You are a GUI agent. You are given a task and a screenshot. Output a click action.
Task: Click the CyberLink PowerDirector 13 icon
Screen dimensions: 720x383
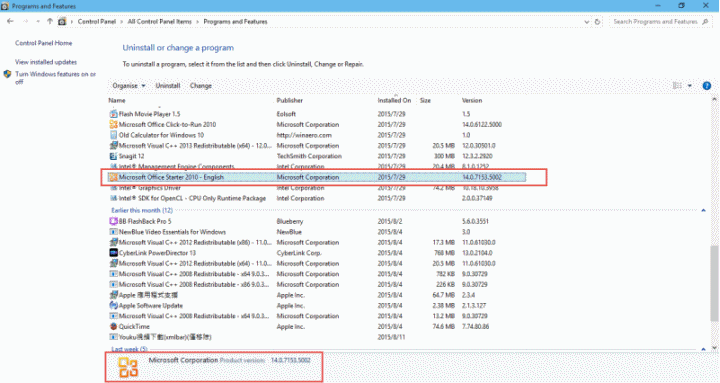[x=113, y=253]
